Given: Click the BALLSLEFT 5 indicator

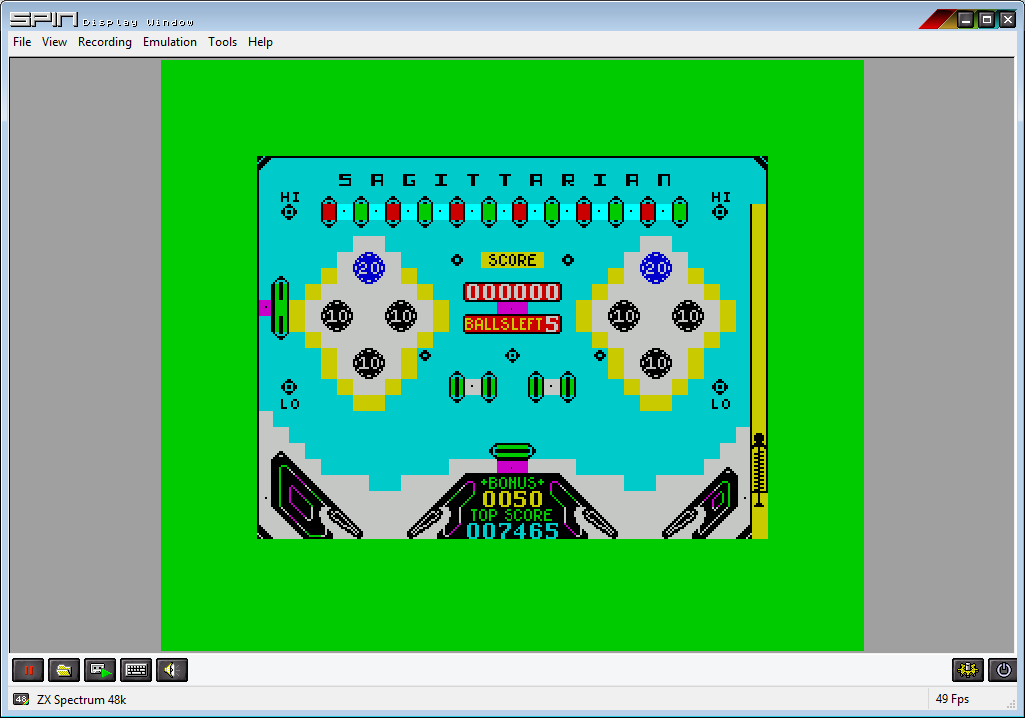Looking at the screenshot, I should click(x=512, y=324).
